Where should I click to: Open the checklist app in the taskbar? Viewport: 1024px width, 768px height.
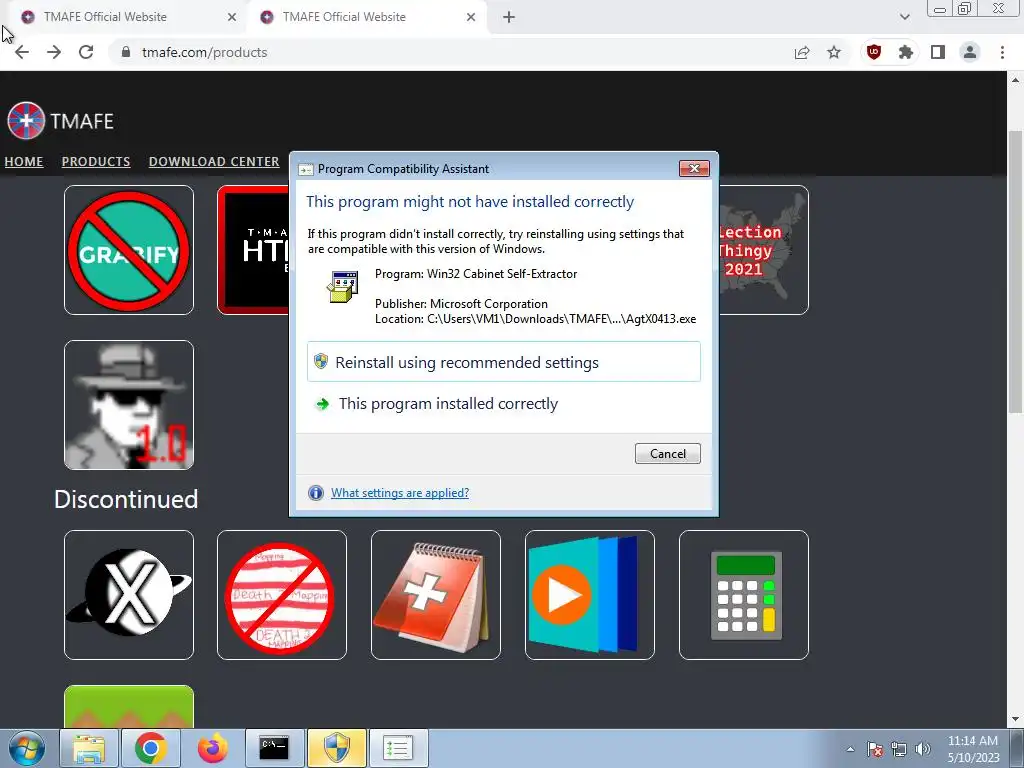pyautogui.click(x=398, y=748)
